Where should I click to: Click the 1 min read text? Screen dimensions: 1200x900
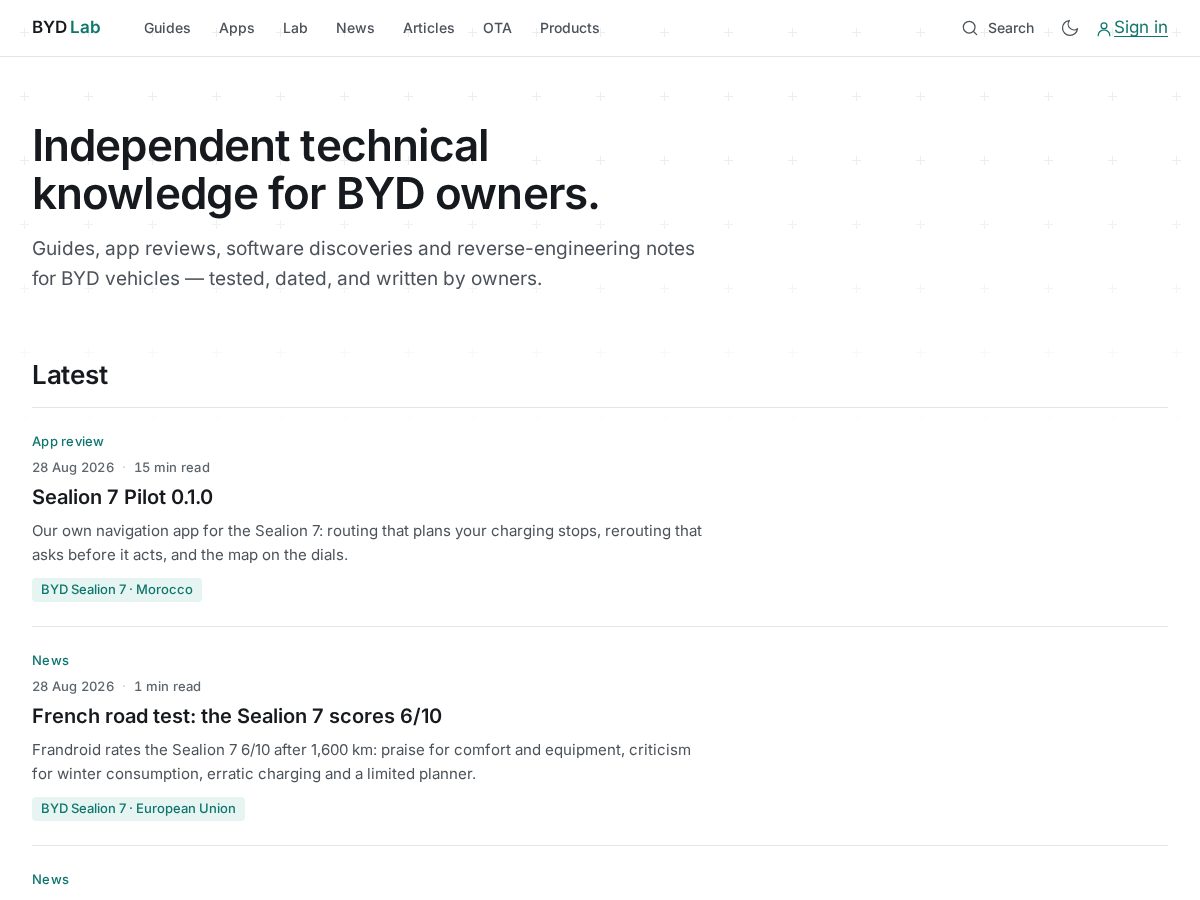coord(167,686)
